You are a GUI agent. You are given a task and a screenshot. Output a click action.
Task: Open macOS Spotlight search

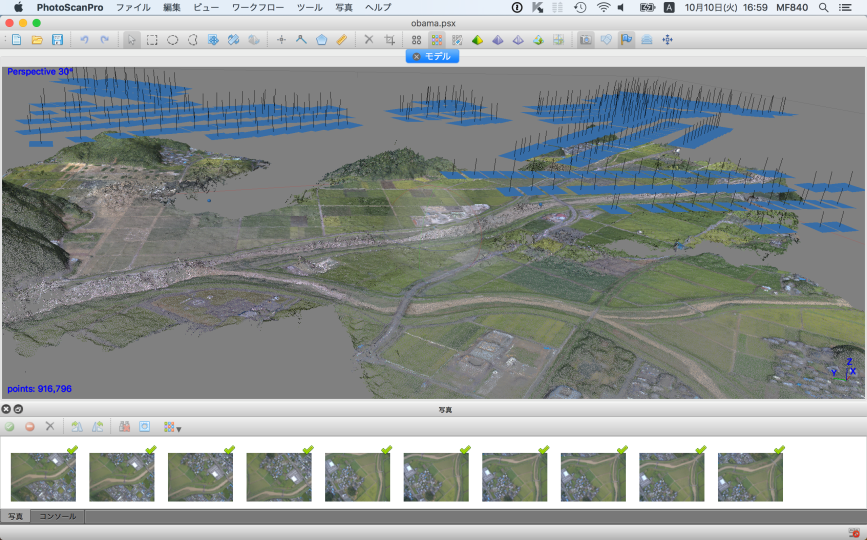[x=823, y=7]
